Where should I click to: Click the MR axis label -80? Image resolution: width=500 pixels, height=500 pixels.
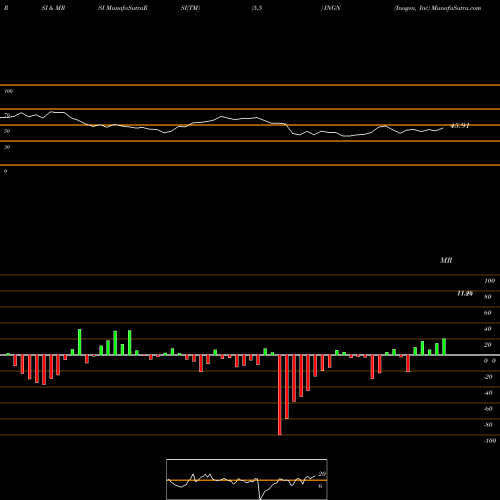[x=488, y=425]
